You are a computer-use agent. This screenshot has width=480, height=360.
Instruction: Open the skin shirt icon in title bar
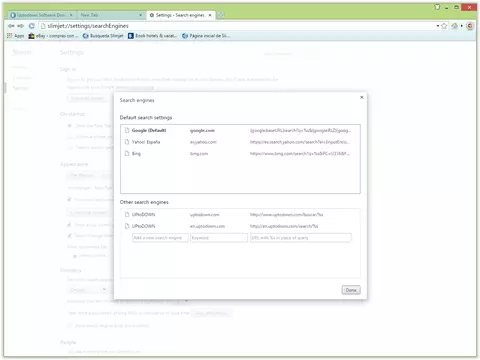tap(437, 7)
